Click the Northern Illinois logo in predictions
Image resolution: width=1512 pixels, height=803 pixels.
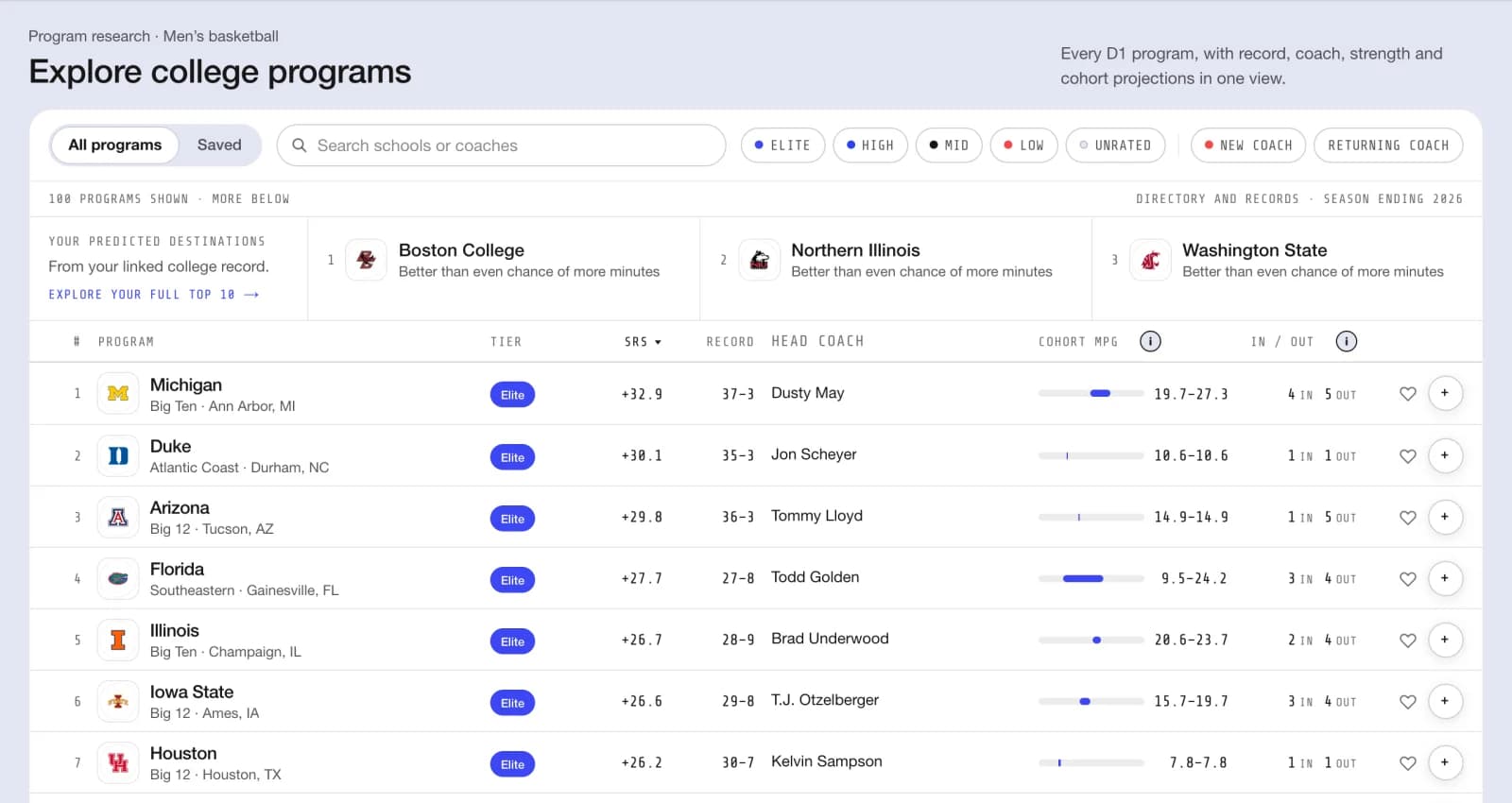click(759, 260)
